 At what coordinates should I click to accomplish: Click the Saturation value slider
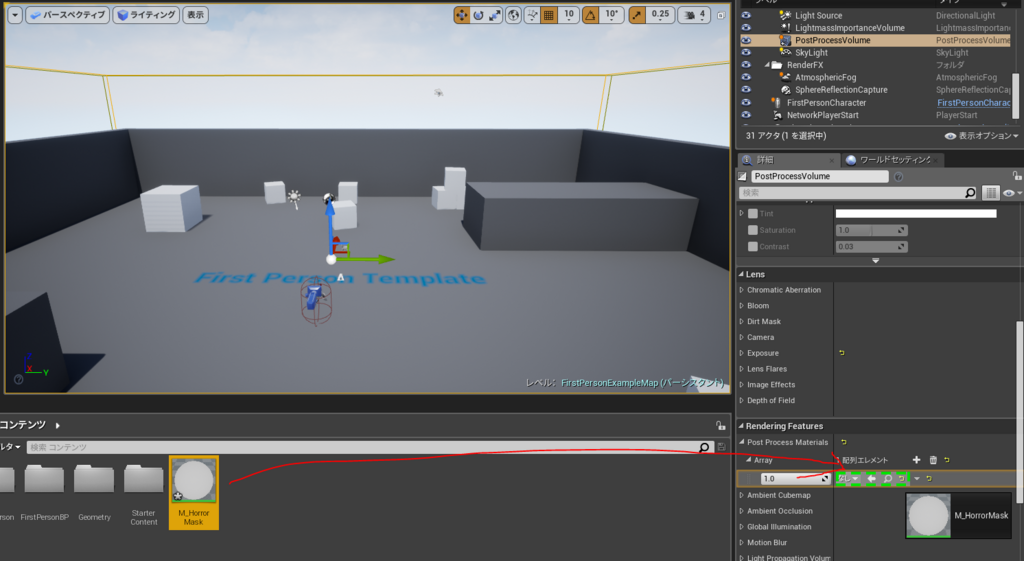click(871, 230)
